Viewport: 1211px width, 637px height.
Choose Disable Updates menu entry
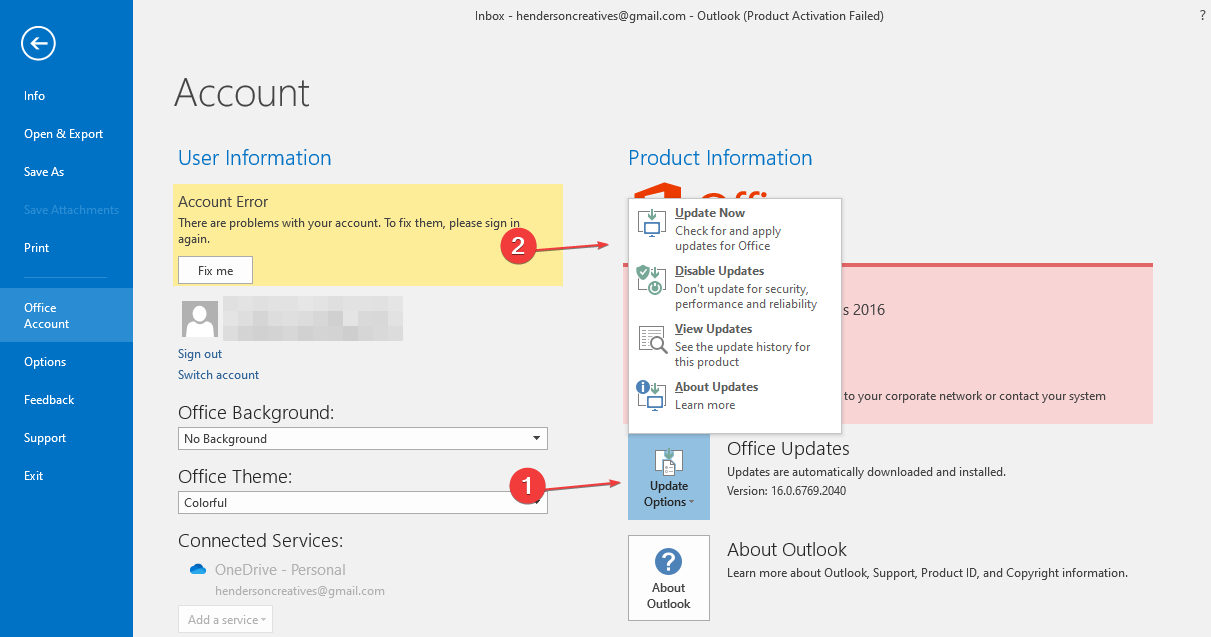point(735,287)
